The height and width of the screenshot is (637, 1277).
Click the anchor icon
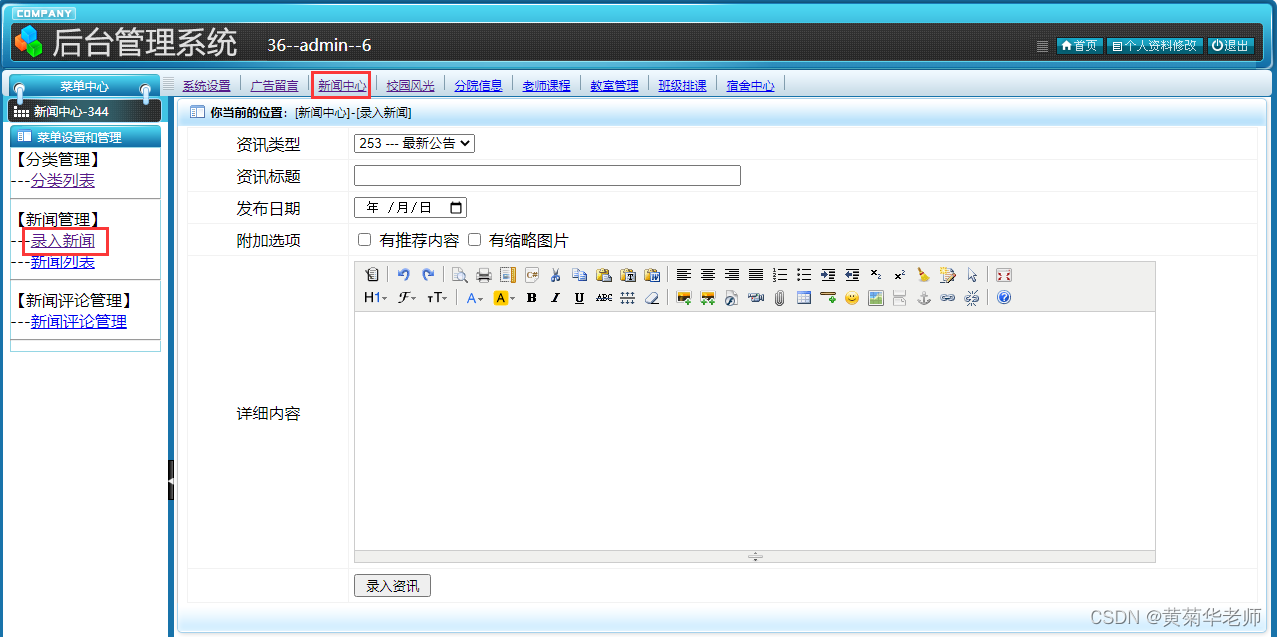[x=924, y=298]
